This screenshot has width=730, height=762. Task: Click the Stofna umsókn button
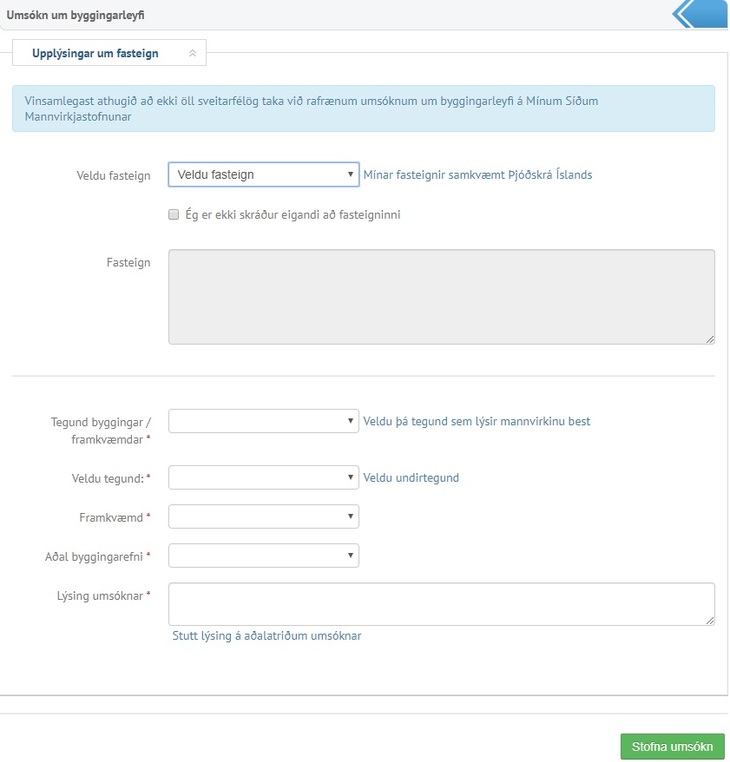[672, 746]
